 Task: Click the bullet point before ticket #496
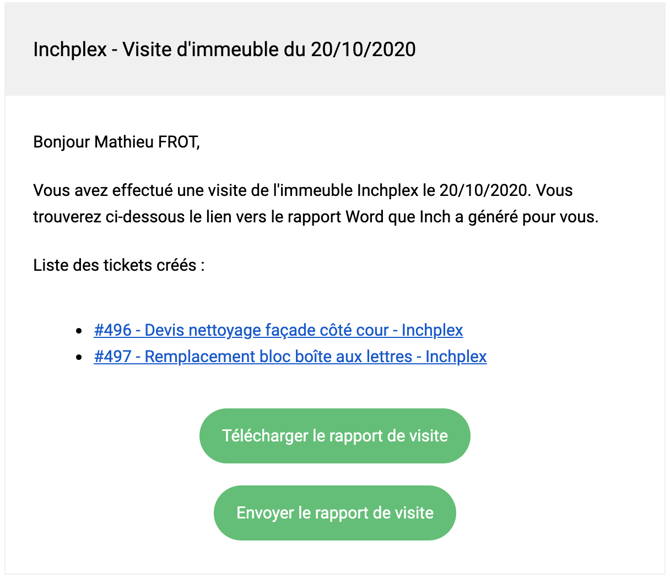79,331
